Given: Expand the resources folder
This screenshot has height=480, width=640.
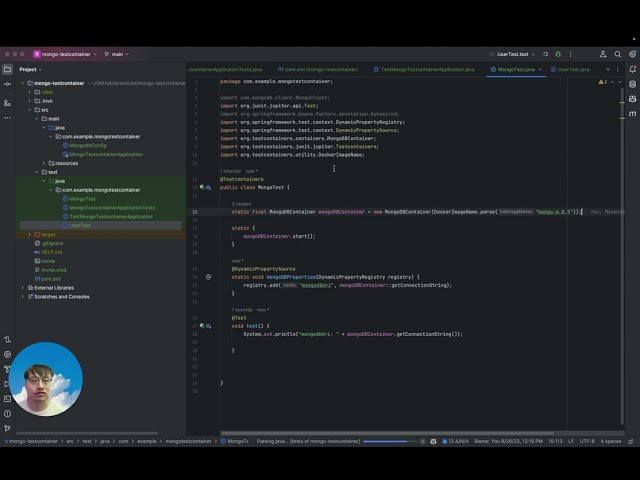Looking at the screenshot, I should click(44, 163).
